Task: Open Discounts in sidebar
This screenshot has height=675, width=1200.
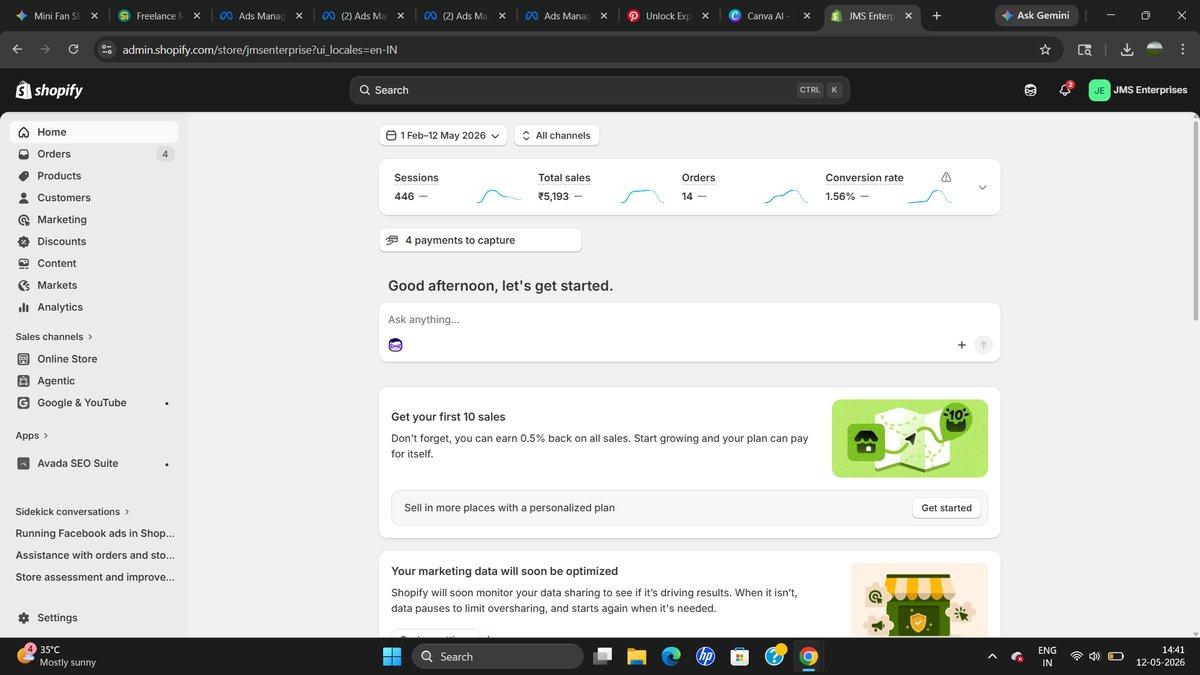Action: point(94,242)
